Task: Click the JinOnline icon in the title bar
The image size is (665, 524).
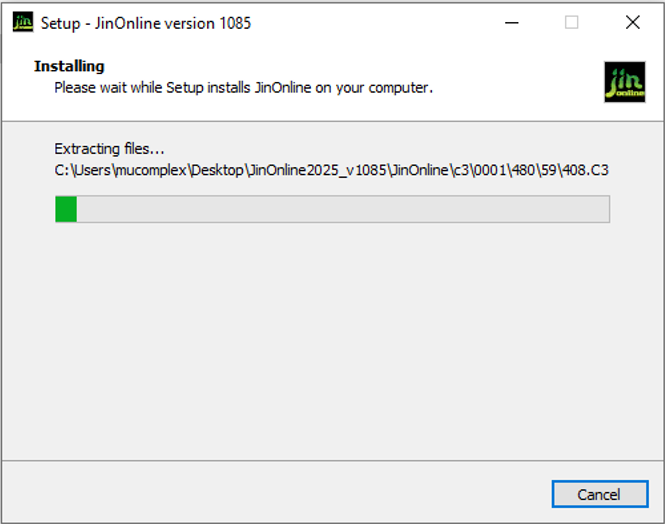Action: click(x=22, y=22)
